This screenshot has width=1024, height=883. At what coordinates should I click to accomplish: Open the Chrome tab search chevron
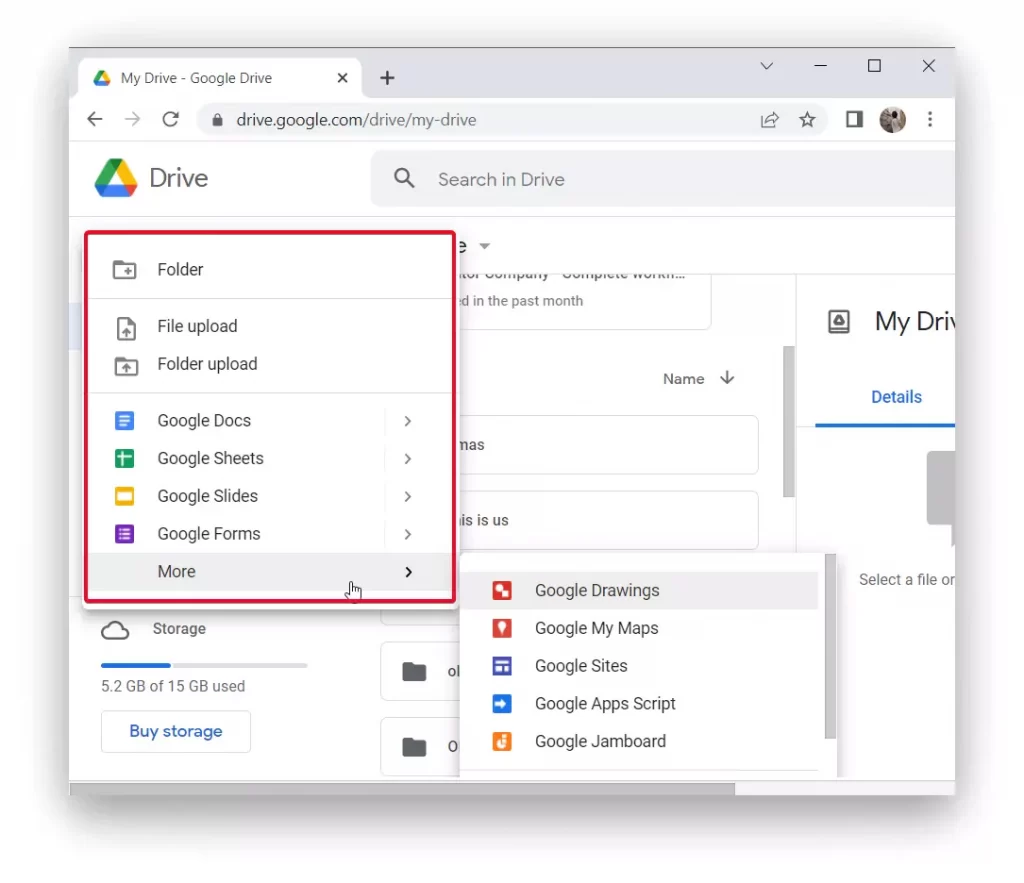pyautogui.click(x=767, y=66)
